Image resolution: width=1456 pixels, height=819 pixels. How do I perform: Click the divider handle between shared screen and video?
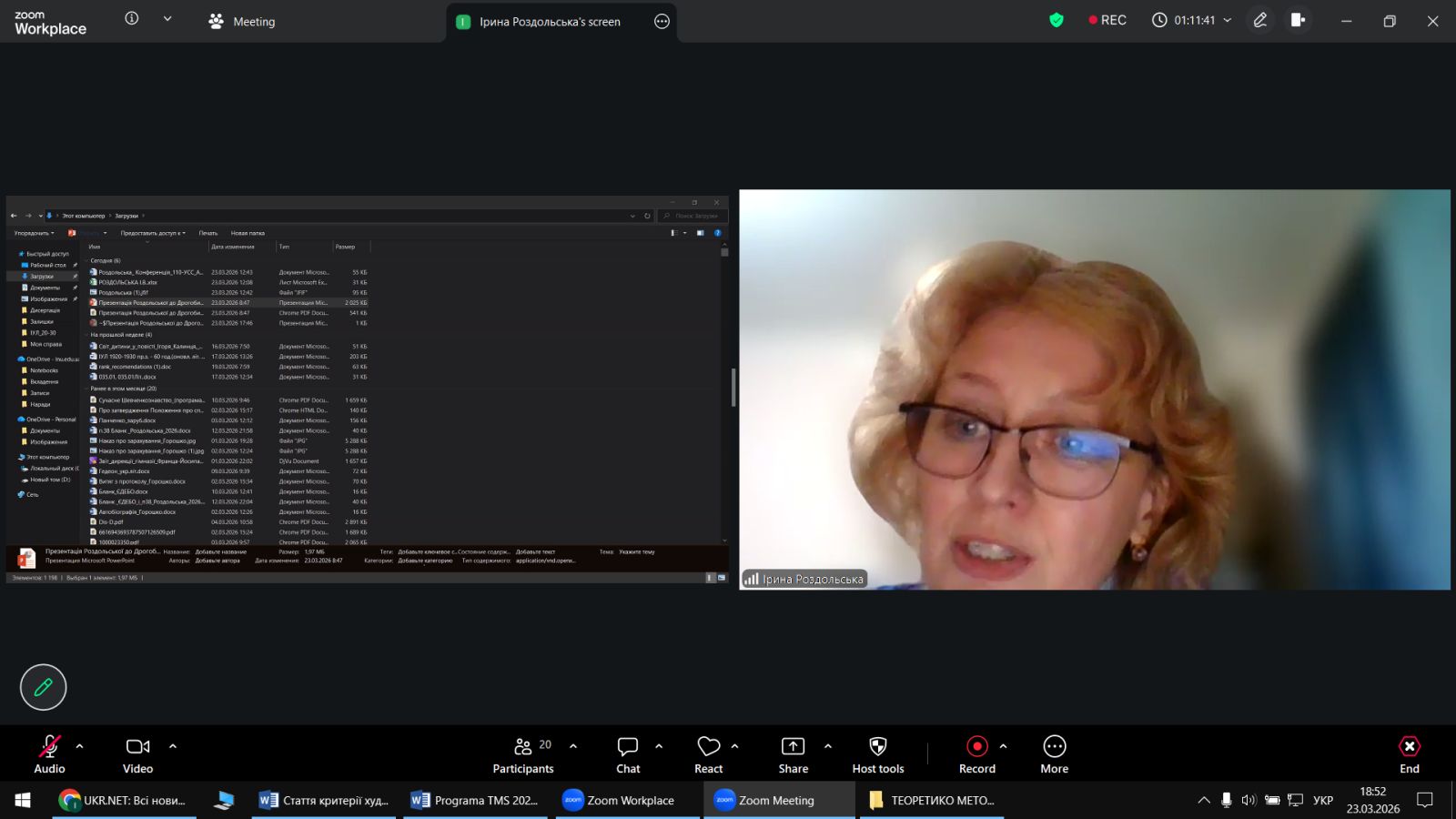coord(733,389)
